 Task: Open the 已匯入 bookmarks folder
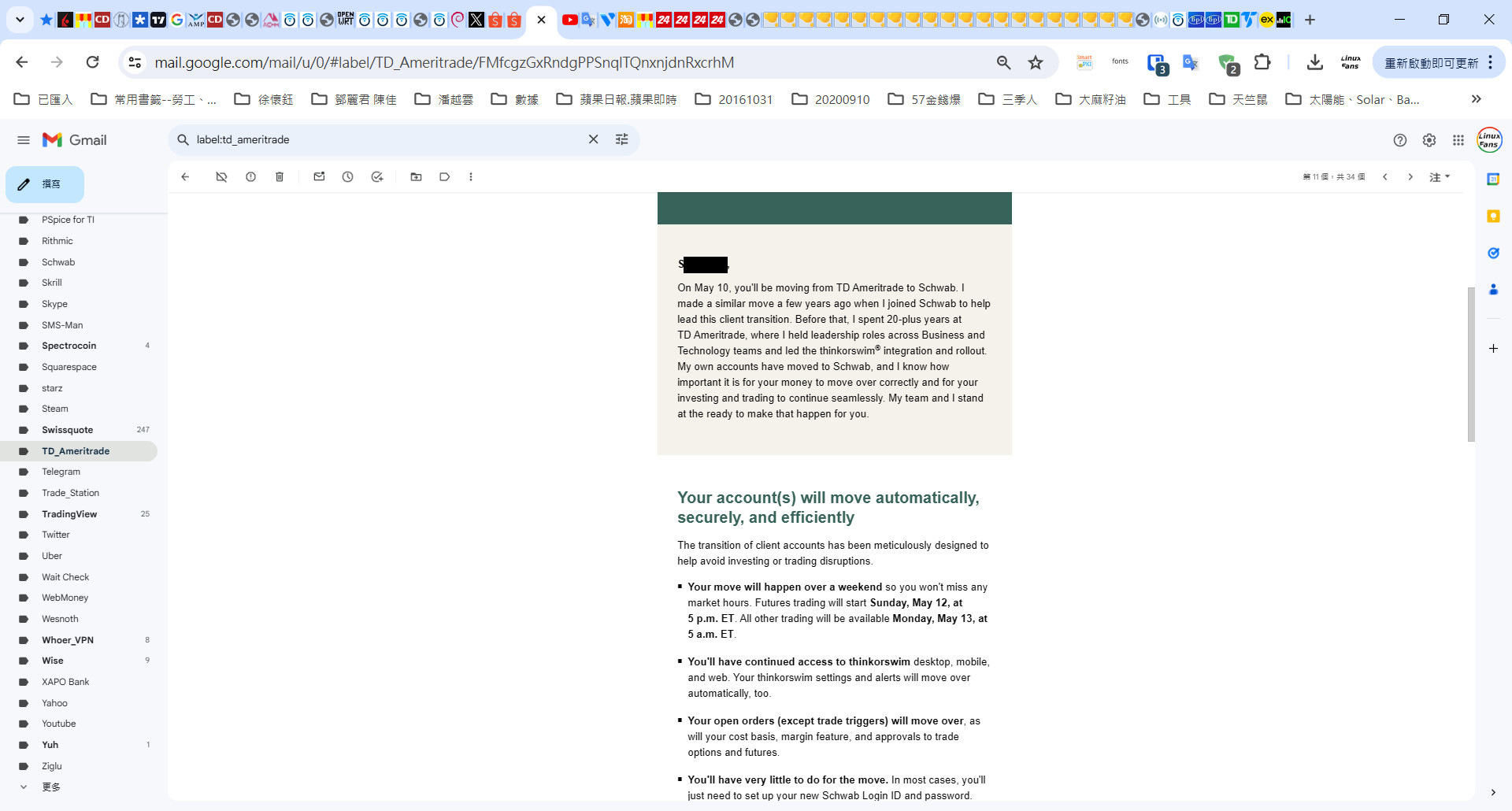[x=44, y=99]
